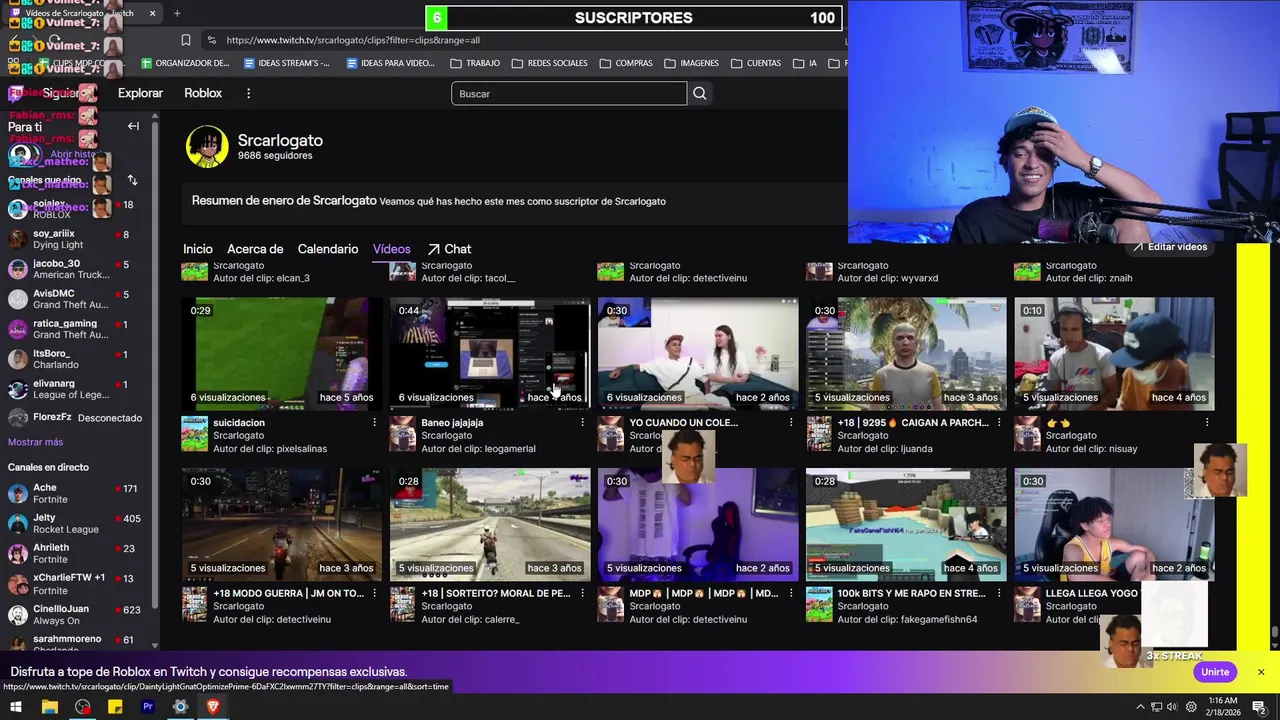The width and height of the screenshot is (1280, 720).
Task: Click the followed channels sort icon
Action: point(132,180)
